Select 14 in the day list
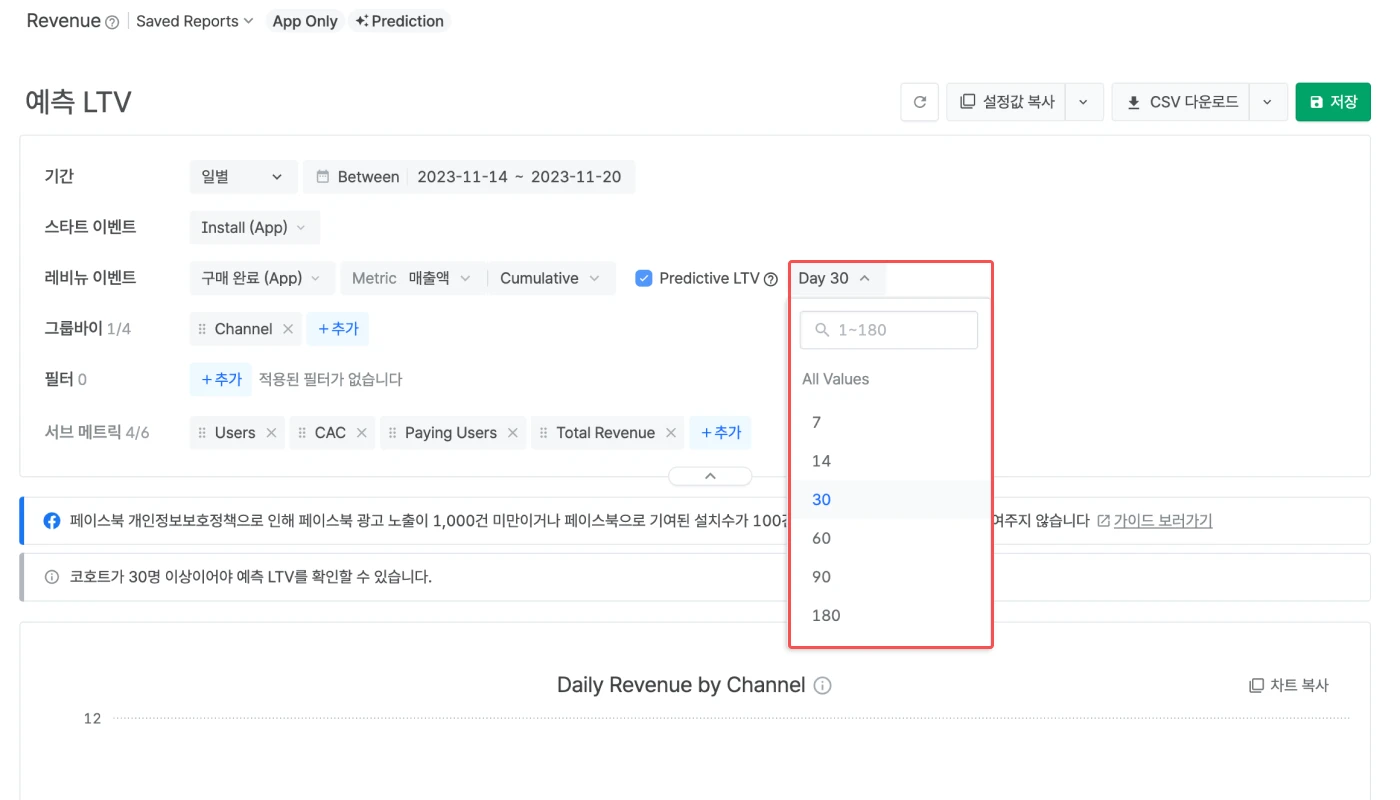 pos(890,461)
